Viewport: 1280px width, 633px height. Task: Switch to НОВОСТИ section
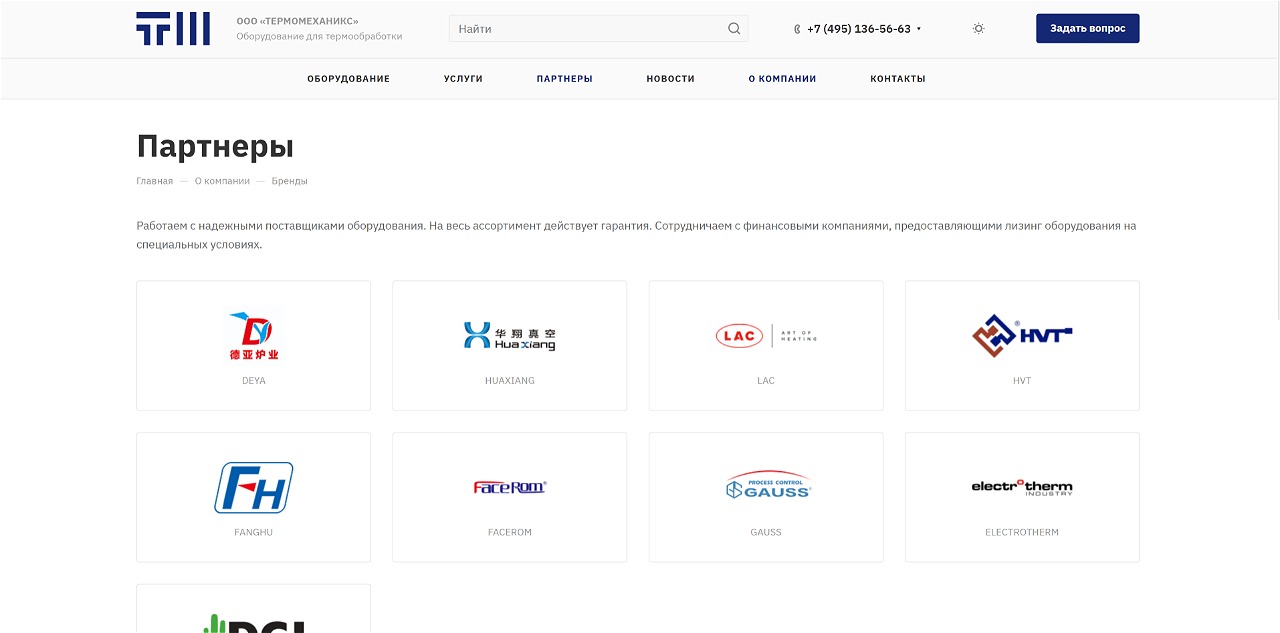pyautogui.click(x=669, y=78)
